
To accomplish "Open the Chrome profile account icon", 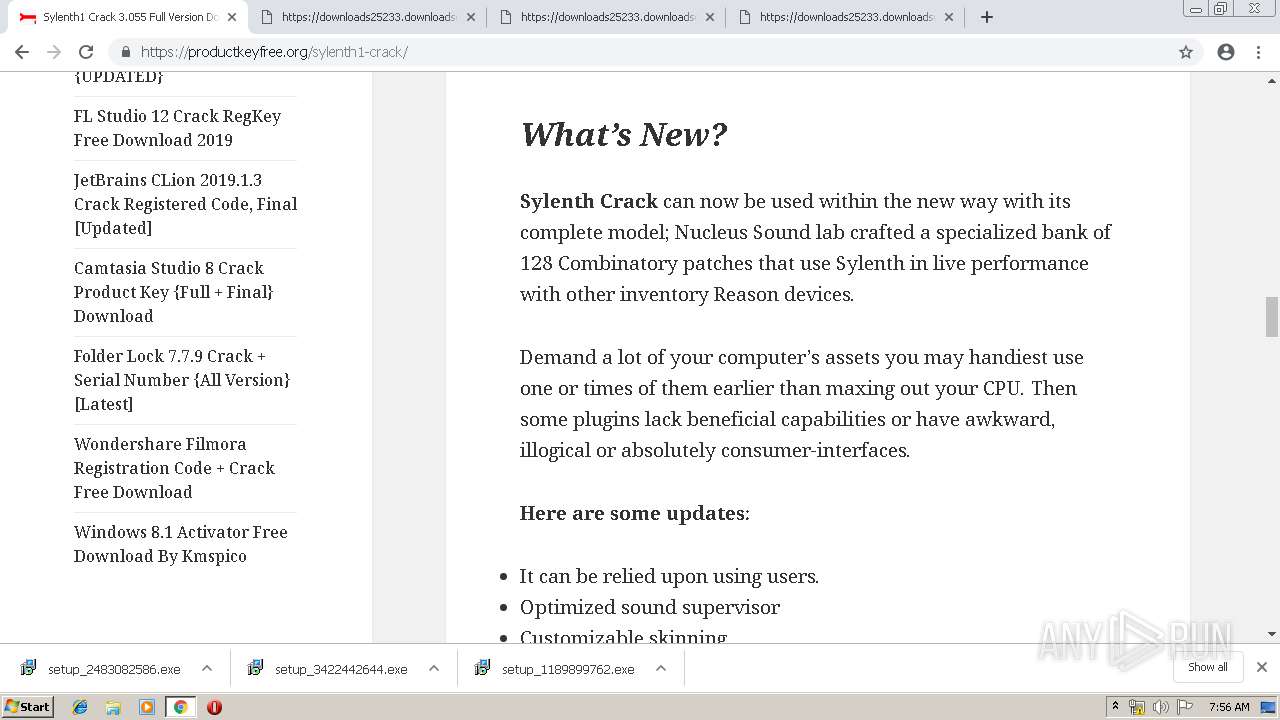I will click(x=1226, y=52).
